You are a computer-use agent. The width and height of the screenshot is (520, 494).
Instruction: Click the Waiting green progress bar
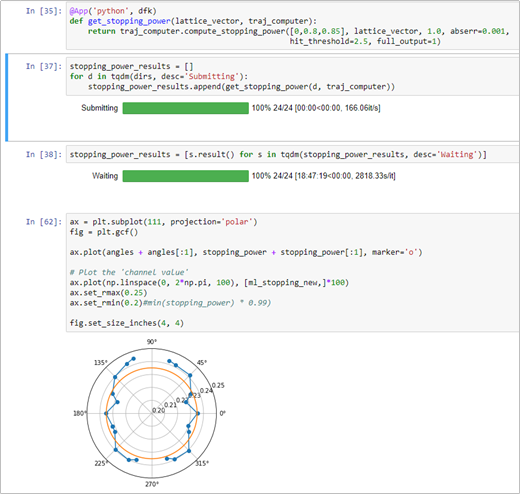(186, 176)
